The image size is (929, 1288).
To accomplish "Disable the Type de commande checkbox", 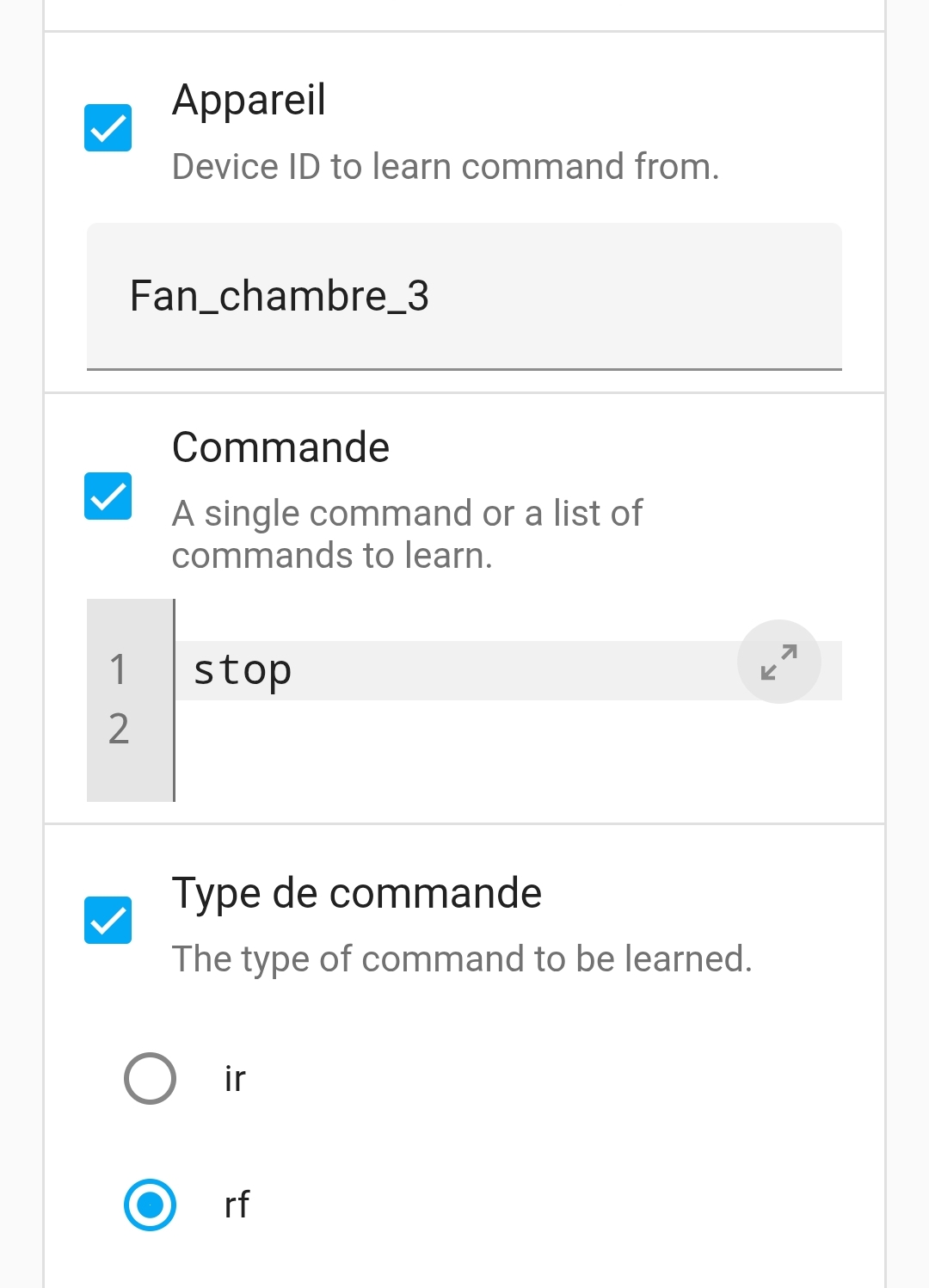I will pos(108,920).
